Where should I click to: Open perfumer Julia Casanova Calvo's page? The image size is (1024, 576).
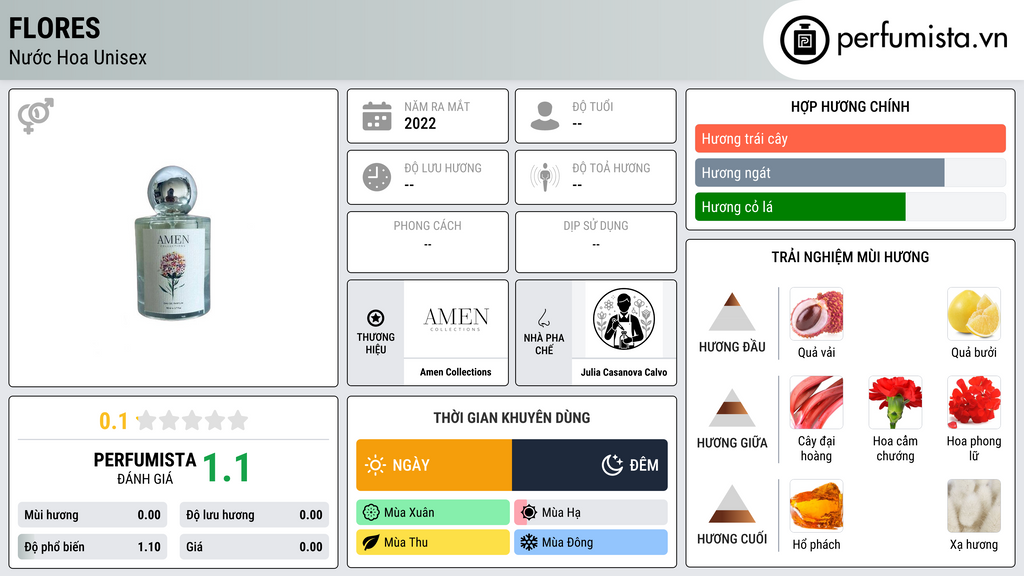(x=624, y=372)
